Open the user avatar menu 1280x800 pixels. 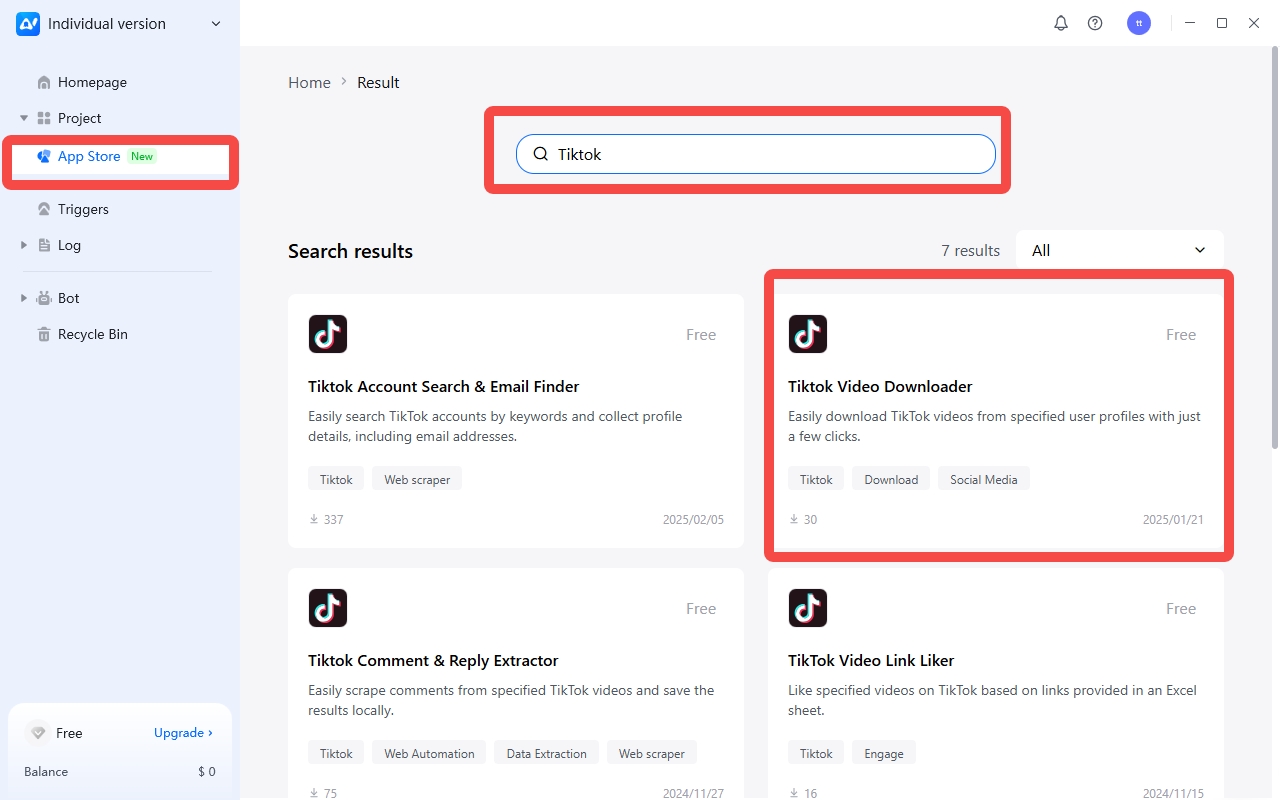point(1139,23)
